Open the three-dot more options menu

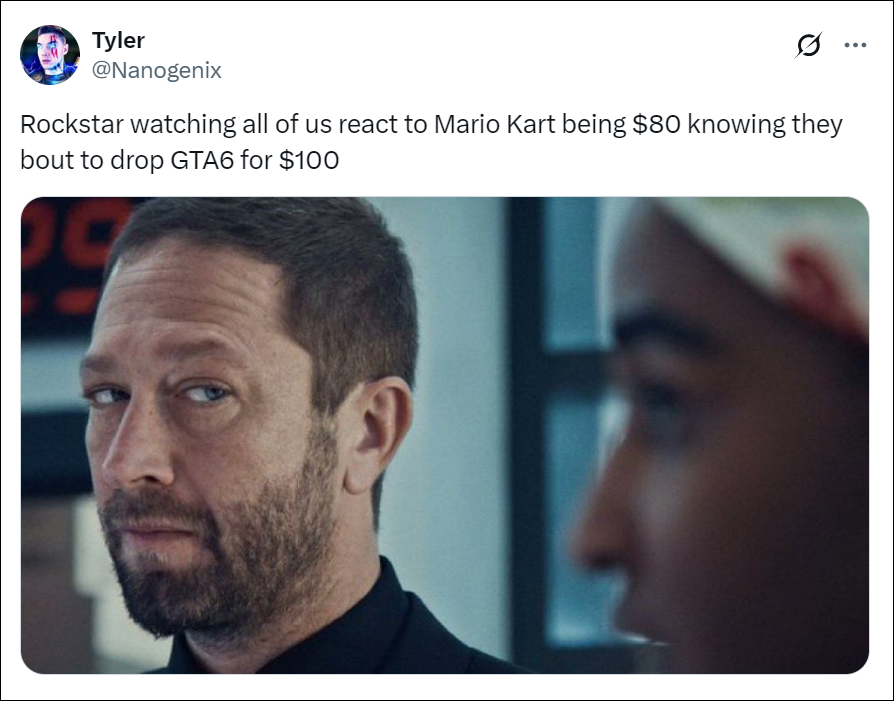855,44
